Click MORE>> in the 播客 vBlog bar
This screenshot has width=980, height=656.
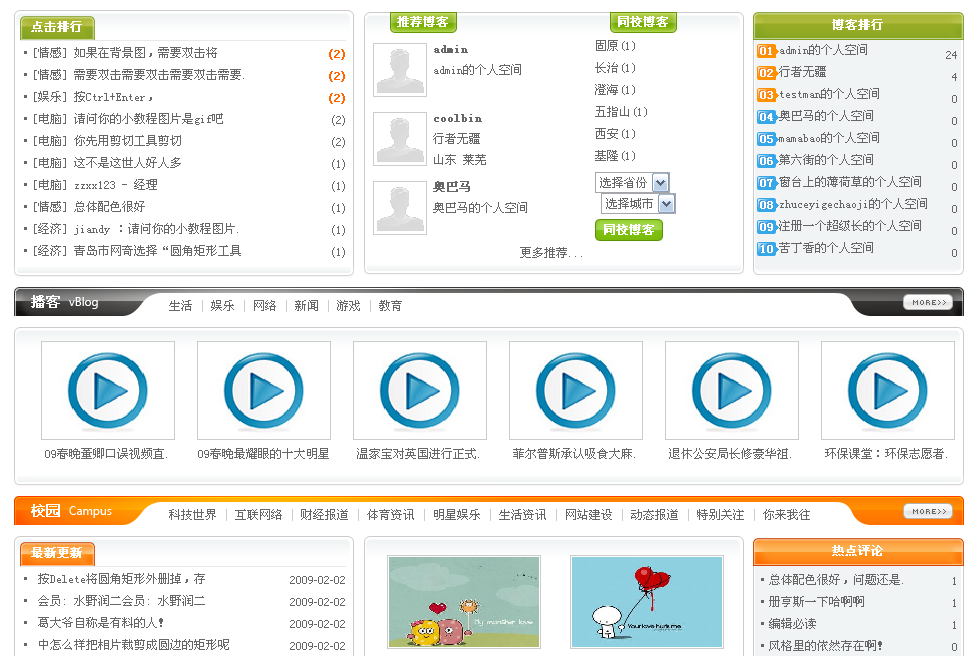[x=927, y=303]
